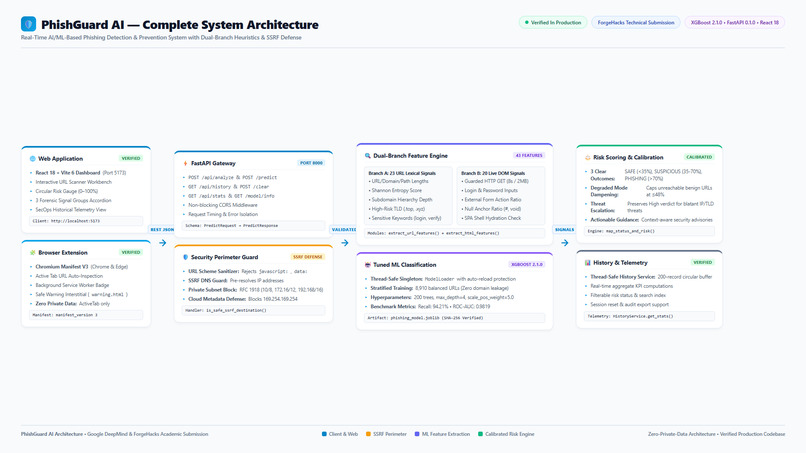The width and height of the screenshot is (806, 453).
Task: Click the Tuned ML Classification icon
Action: pyautogui.click(x=368, y=265)
